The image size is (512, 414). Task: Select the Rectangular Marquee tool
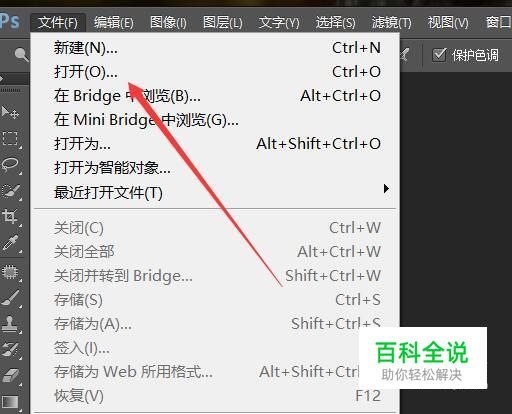tap(10, 138)
